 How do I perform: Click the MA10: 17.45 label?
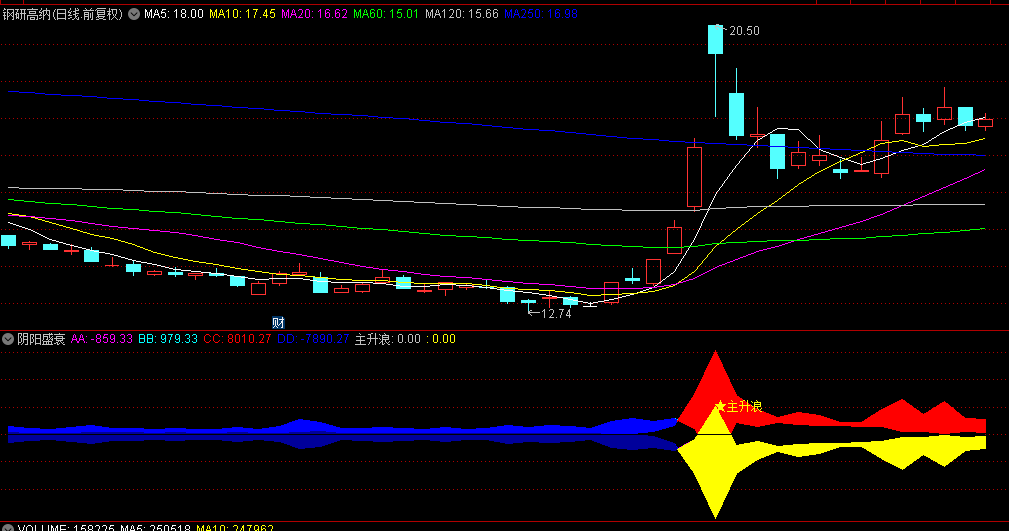point(242,14)
